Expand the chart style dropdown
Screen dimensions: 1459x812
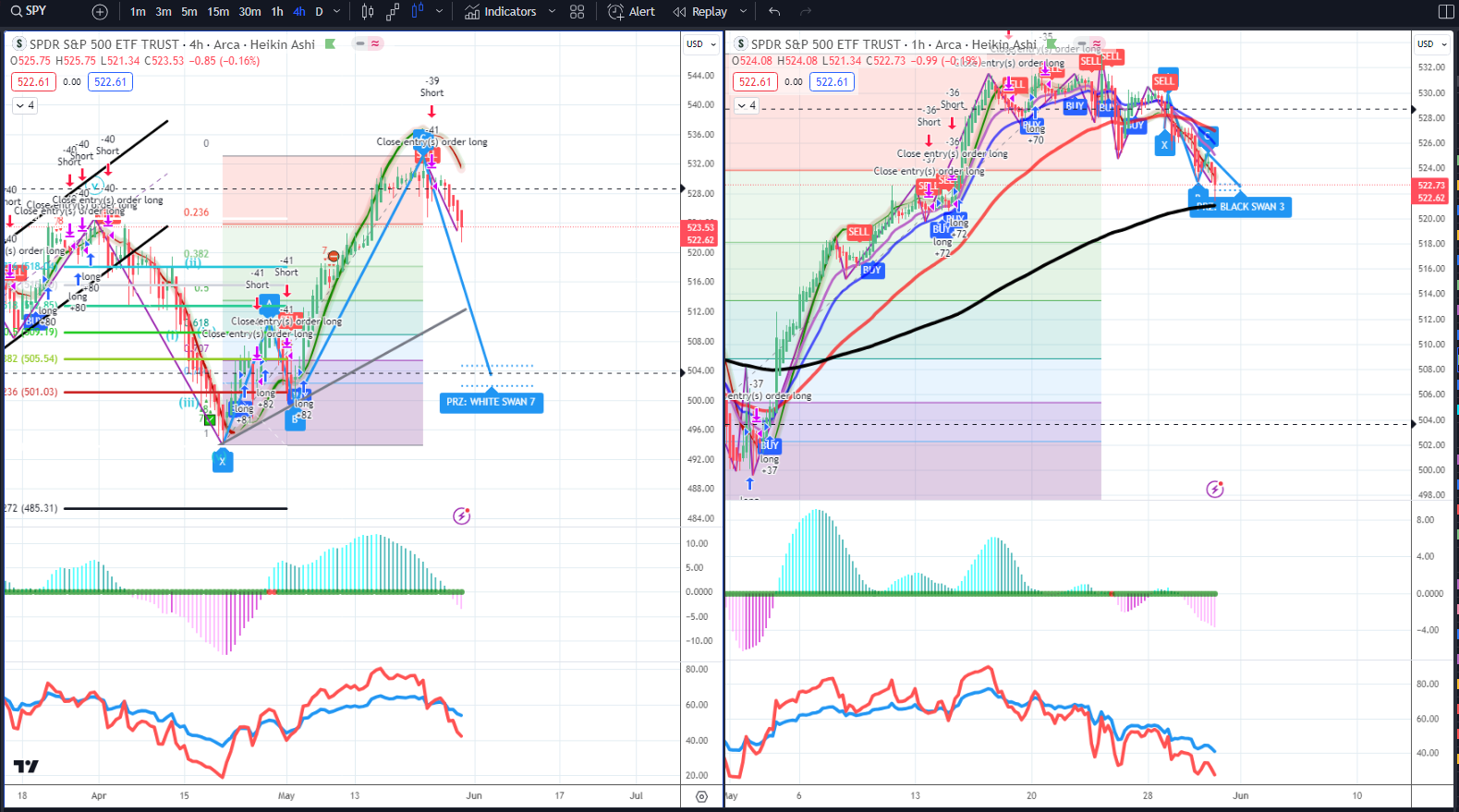tap(439, 12)
